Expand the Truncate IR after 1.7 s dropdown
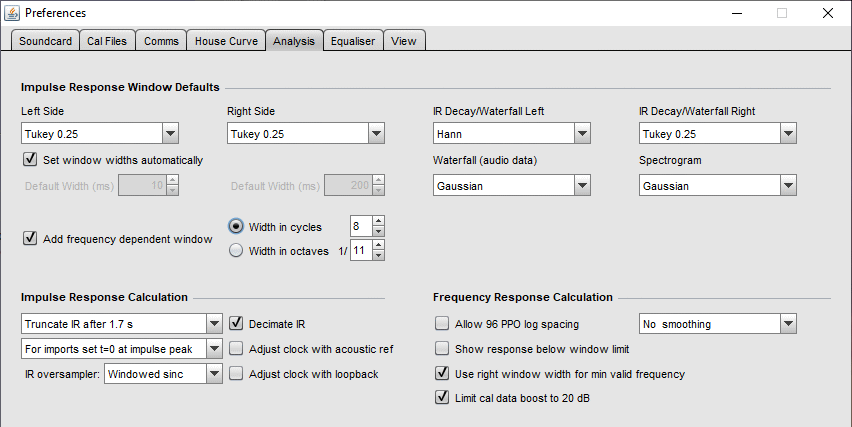This screenshot has width=852, height=427. click(x=214, y=324)
